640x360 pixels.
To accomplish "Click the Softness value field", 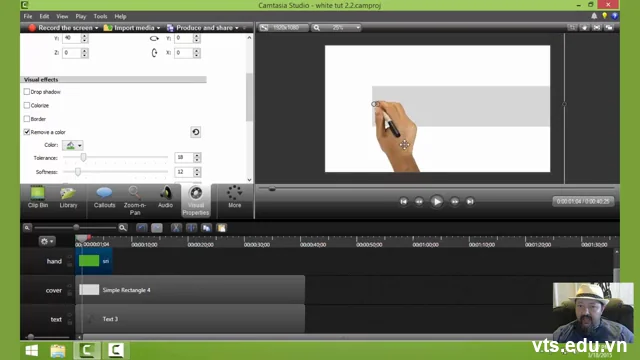I will pos(184,172).
